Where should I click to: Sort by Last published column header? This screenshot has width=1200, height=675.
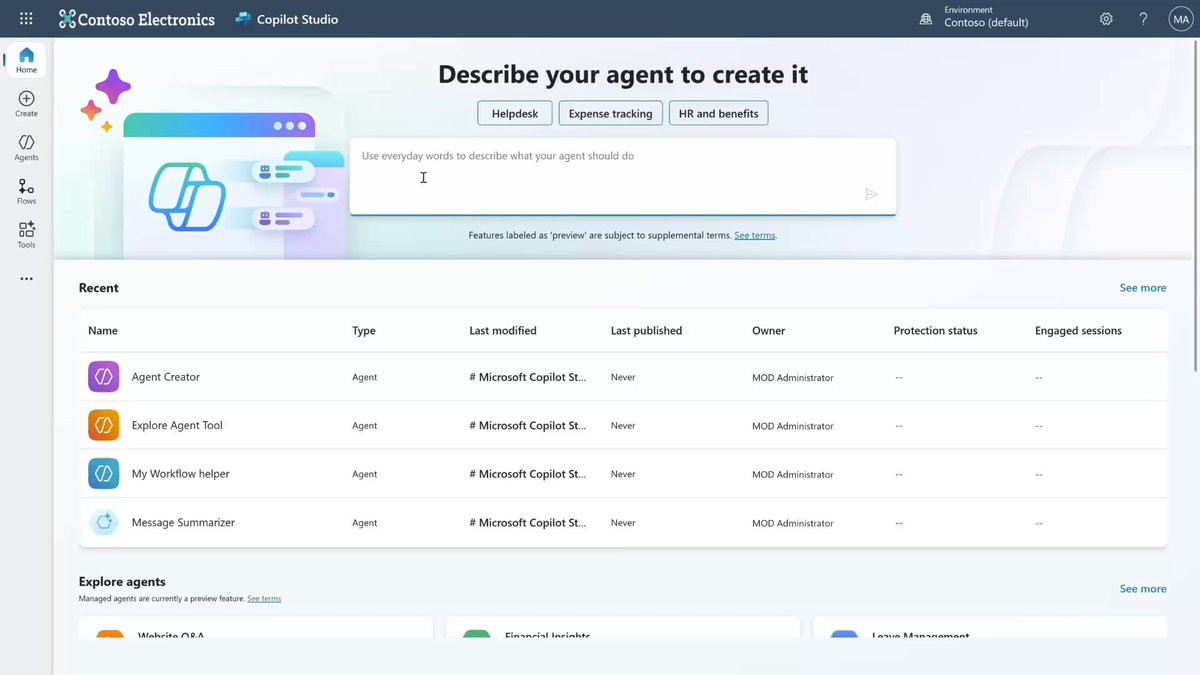click(646, 331)
